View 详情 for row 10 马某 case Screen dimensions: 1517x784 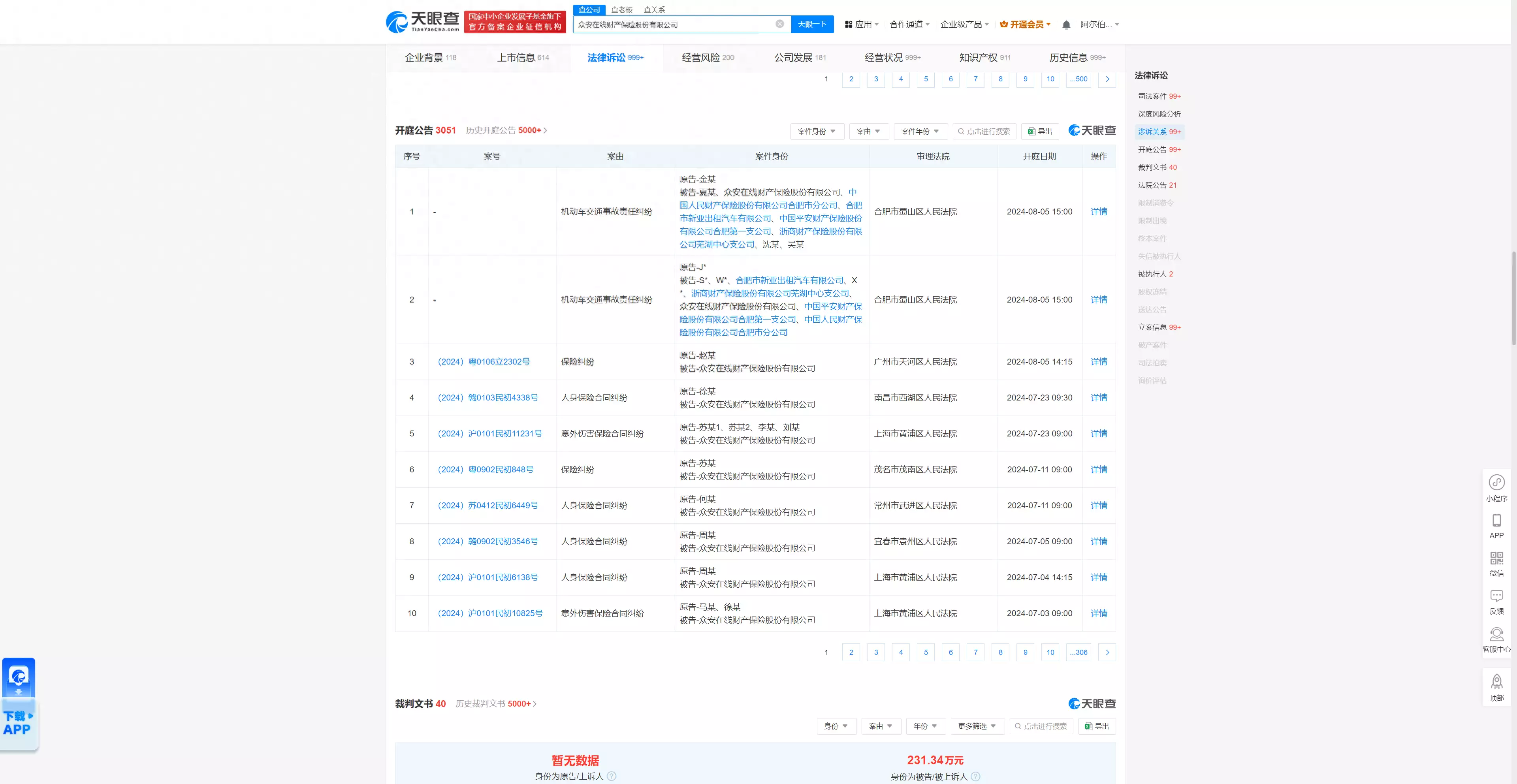(x=1099, y=613)
